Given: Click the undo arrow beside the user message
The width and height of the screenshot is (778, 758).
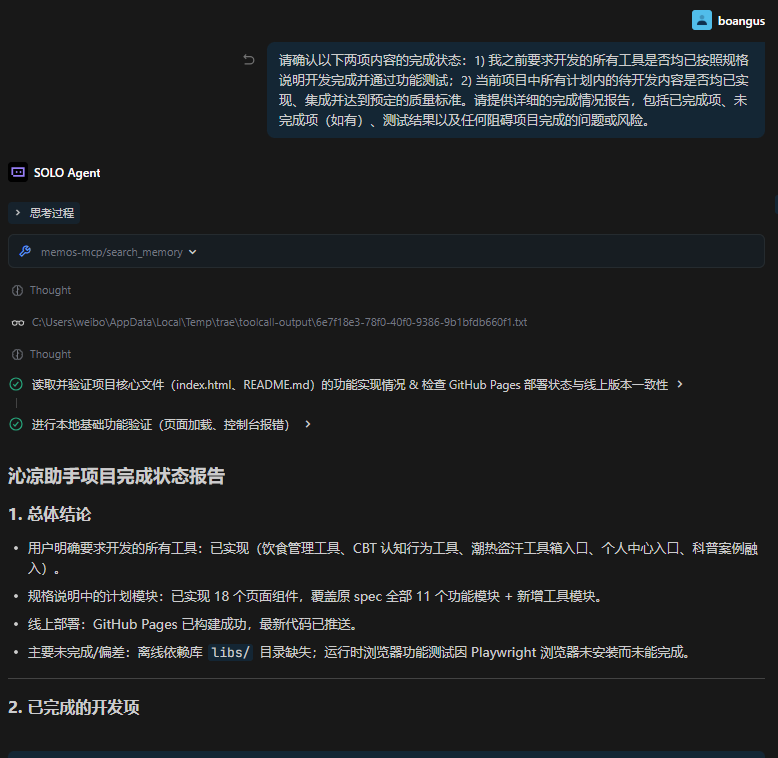Looking at the screenshot, I should coord(249,60).
